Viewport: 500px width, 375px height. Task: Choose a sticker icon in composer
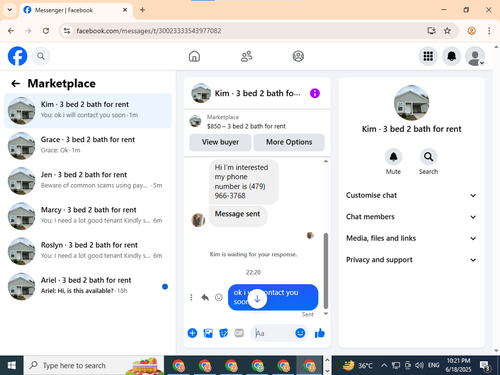coord(224,333)
